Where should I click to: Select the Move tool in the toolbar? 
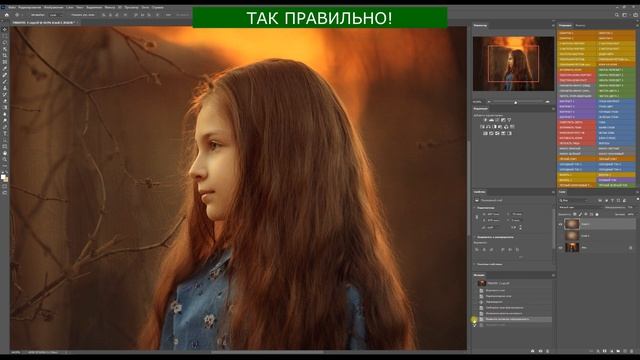4,29
